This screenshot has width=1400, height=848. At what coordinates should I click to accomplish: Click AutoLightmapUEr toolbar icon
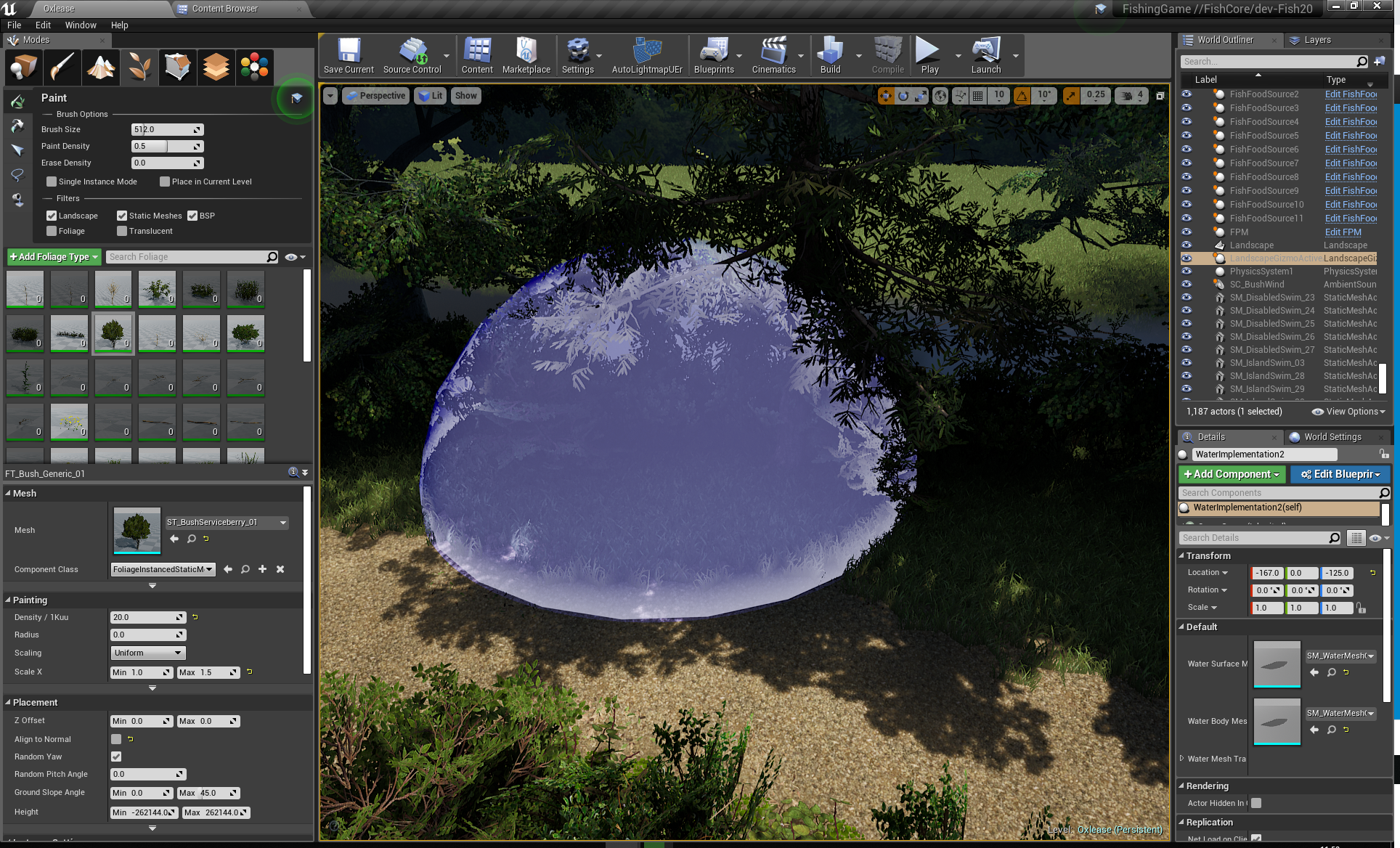647,56
